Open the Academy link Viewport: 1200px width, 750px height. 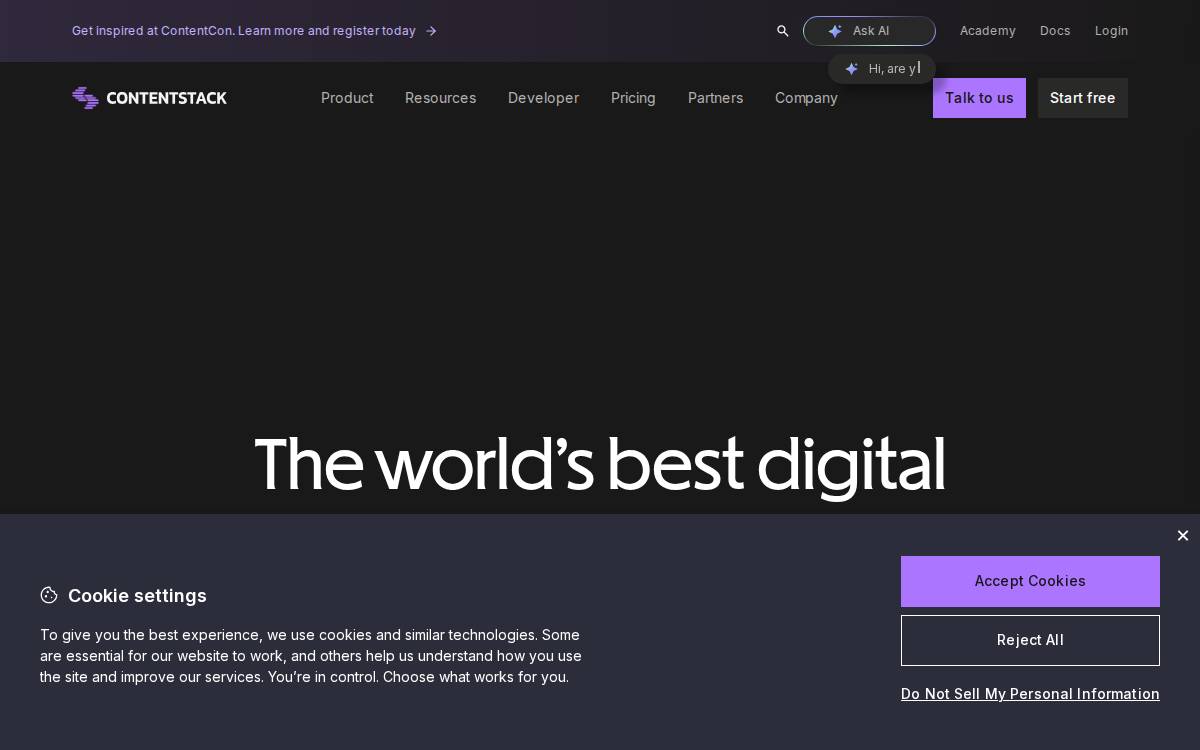(x=988, y=31)
